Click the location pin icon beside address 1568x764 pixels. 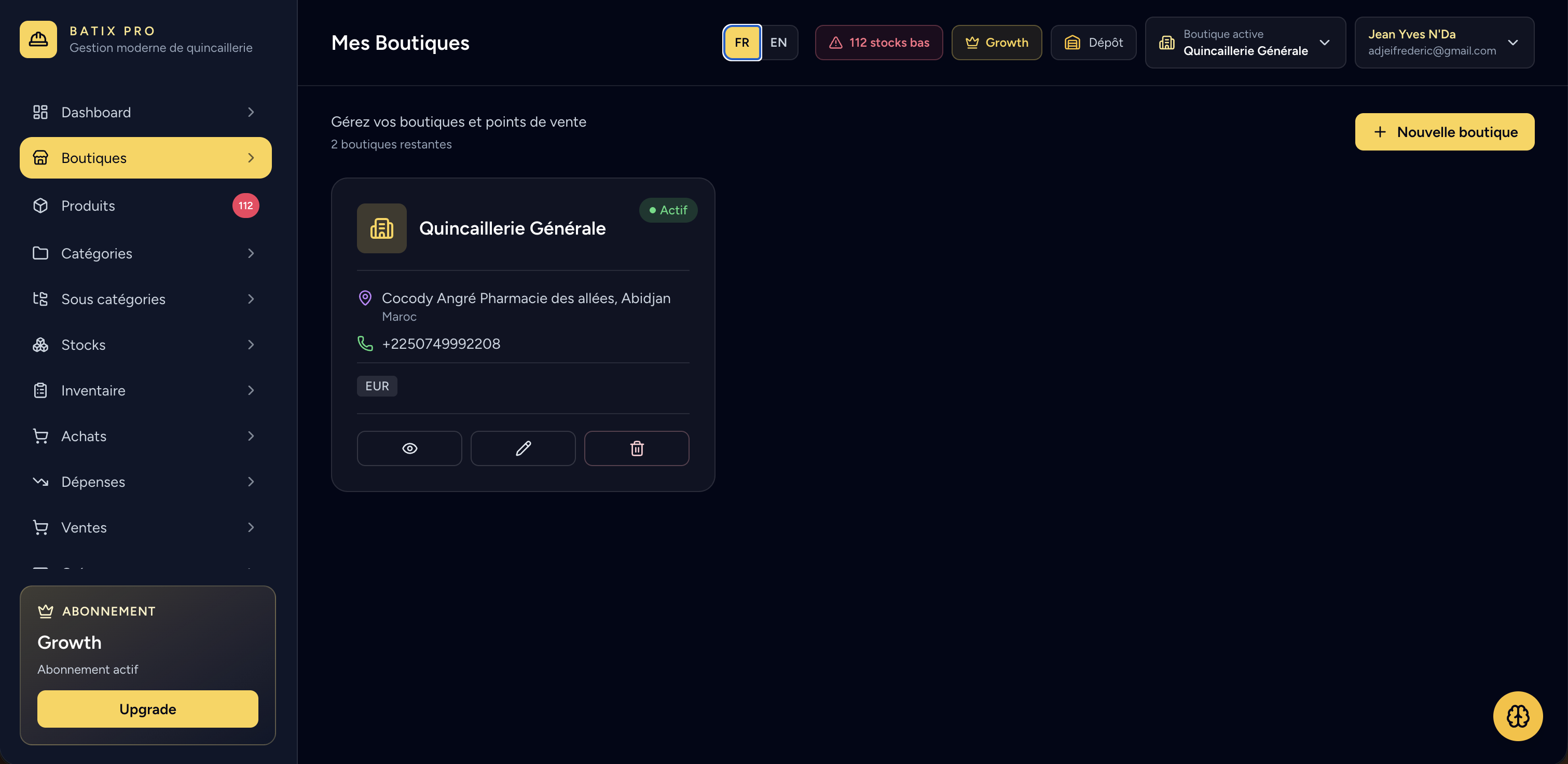pos(365,298)
